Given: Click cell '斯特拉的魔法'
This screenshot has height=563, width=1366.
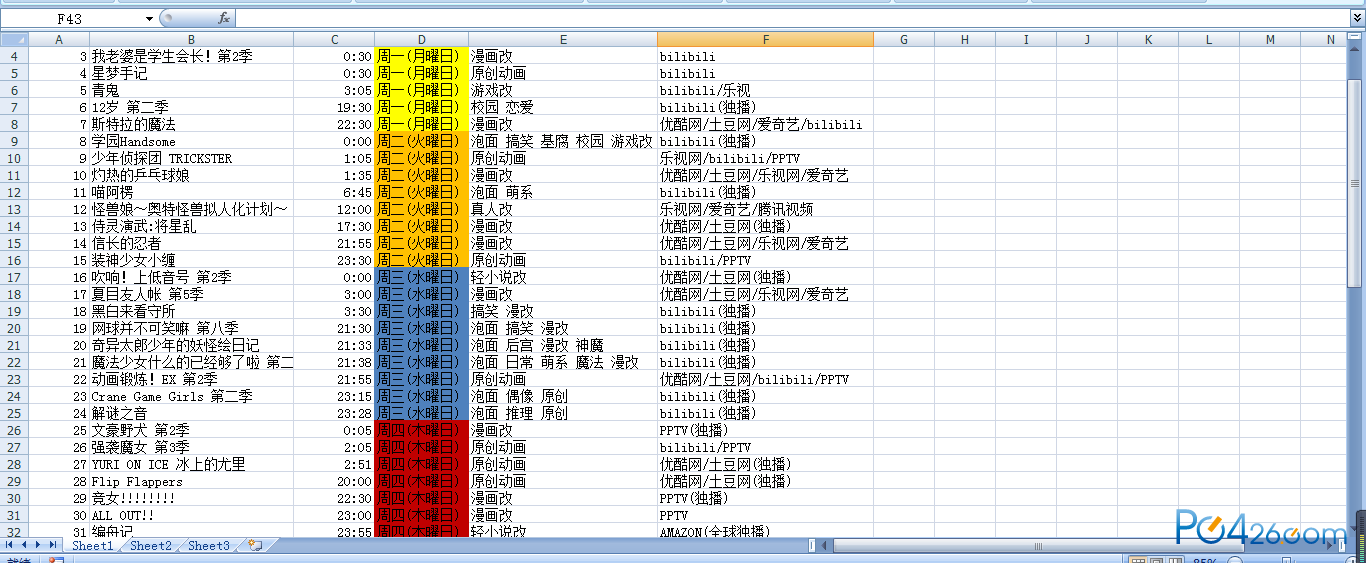Looking at the screenshot, I should 191,125.
